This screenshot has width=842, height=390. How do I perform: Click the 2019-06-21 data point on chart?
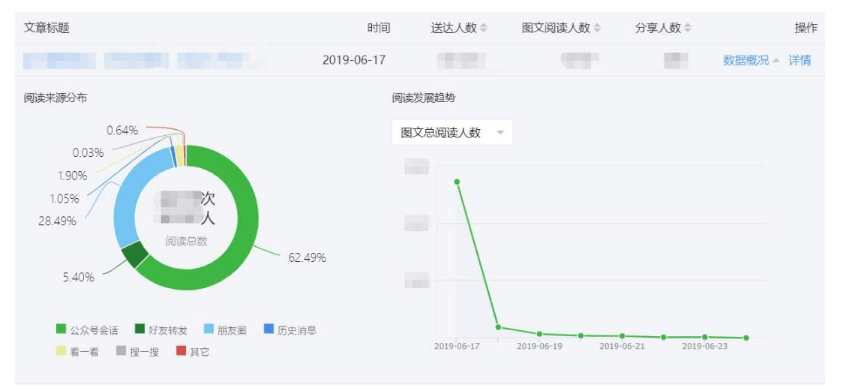pyautogui.click(x=622, y=336)
